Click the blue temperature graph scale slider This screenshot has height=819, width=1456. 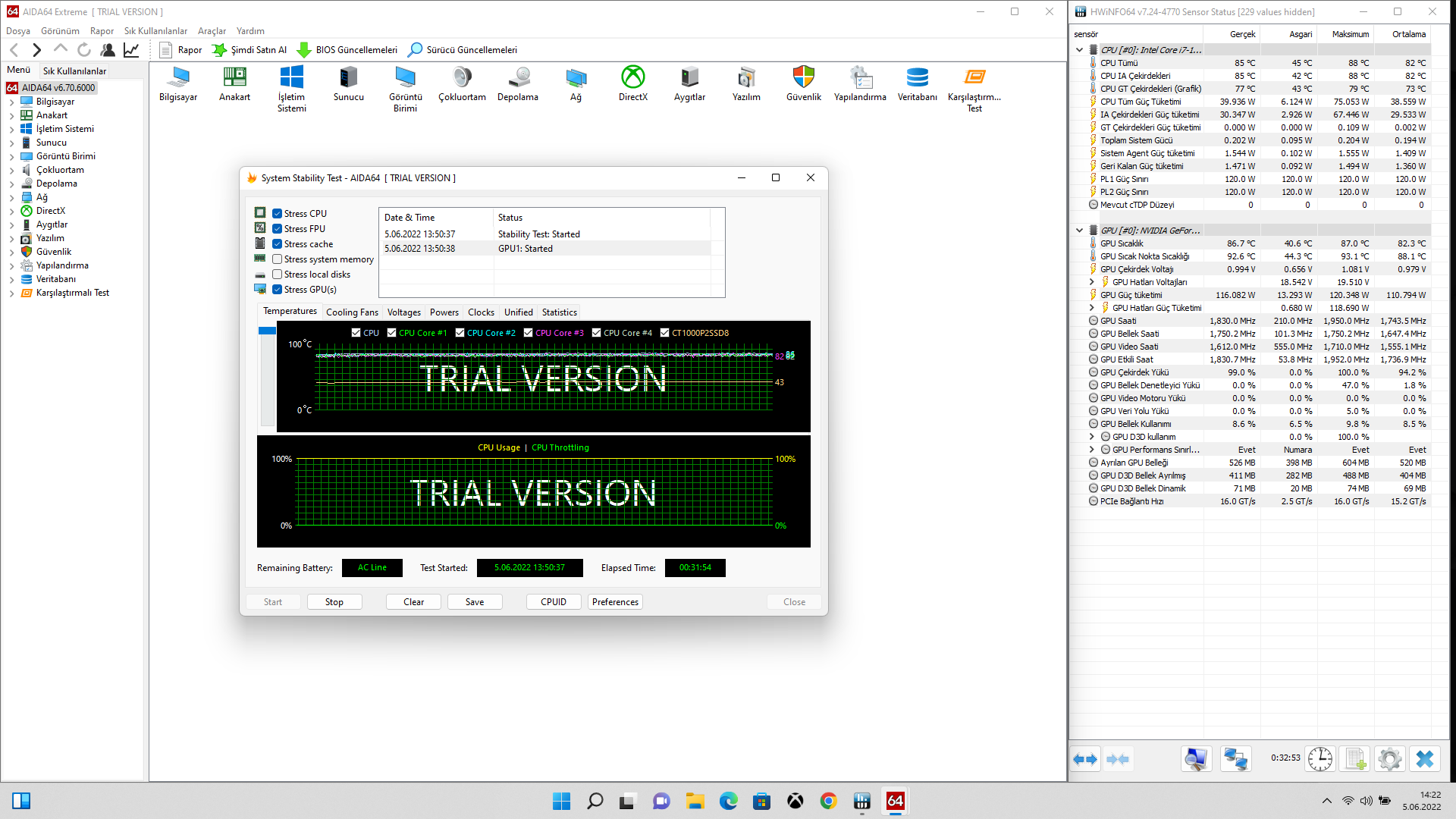pos(267,331)
